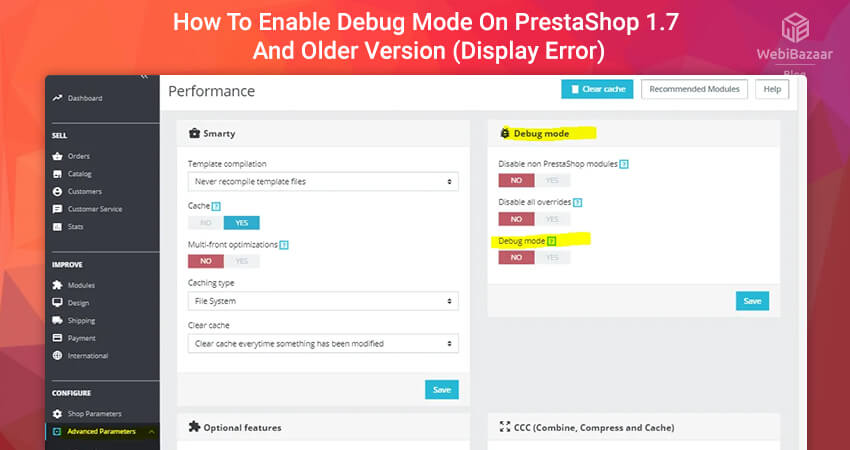Viewport: 850px width, 450px height.
Task: Open the Template compilation dropdown
Action: pyautogui.click(x=323, y=182)
